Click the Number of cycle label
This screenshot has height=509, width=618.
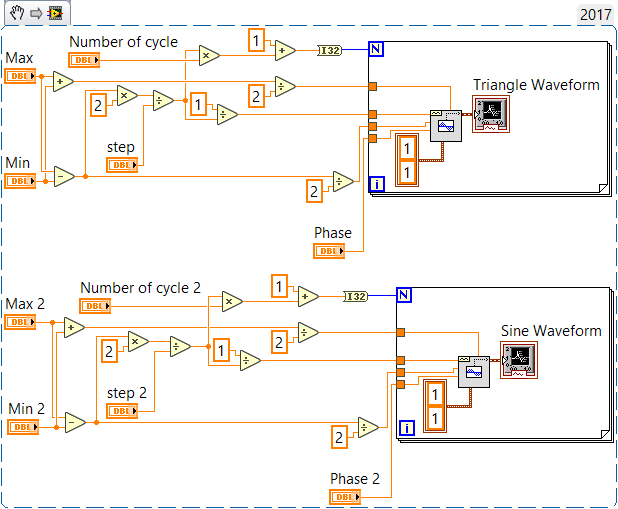(123, 42)
